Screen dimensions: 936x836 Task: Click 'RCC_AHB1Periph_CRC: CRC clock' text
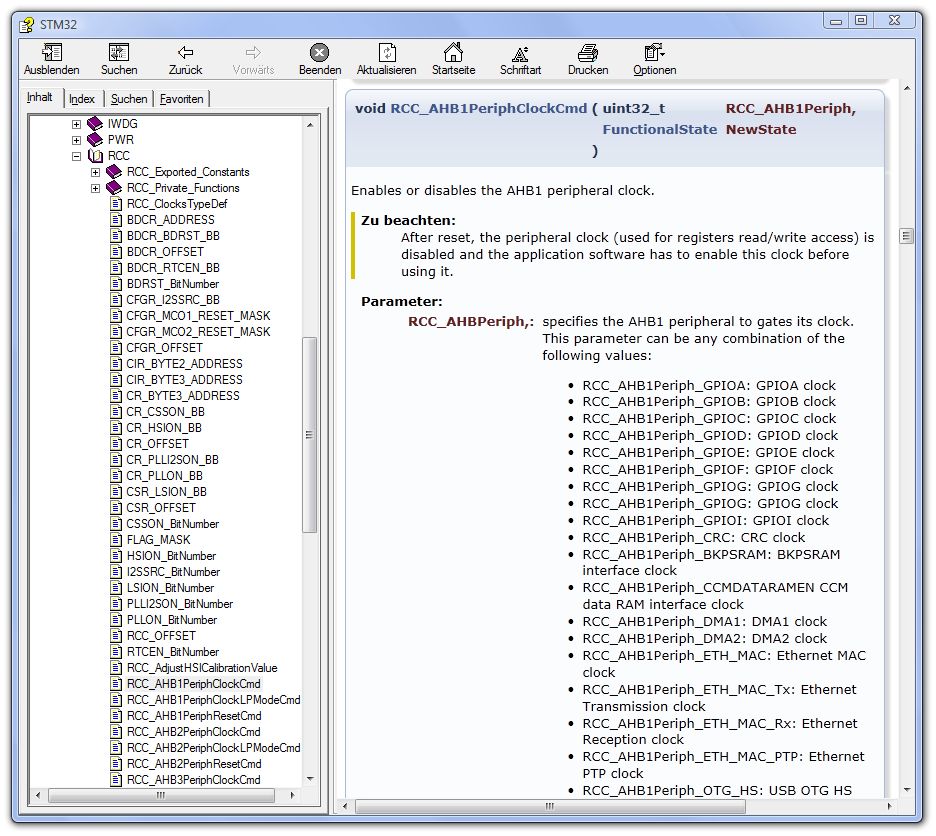(694, 537)
